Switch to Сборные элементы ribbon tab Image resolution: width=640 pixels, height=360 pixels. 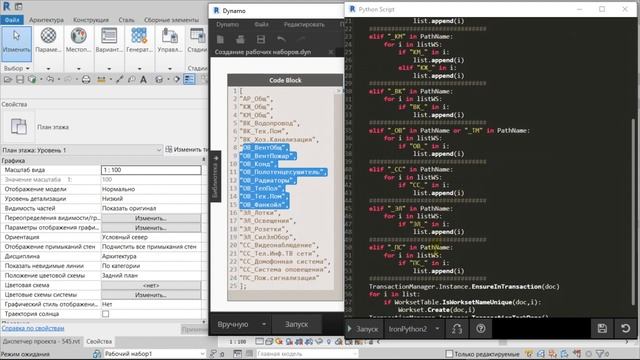coord(171,20)
